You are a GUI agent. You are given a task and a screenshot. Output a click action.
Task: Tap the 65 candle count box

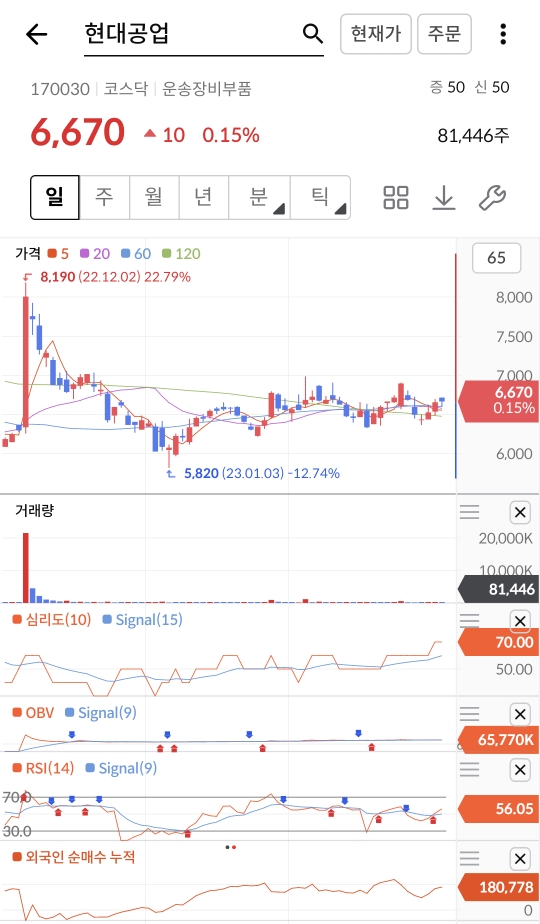[496, 258]
